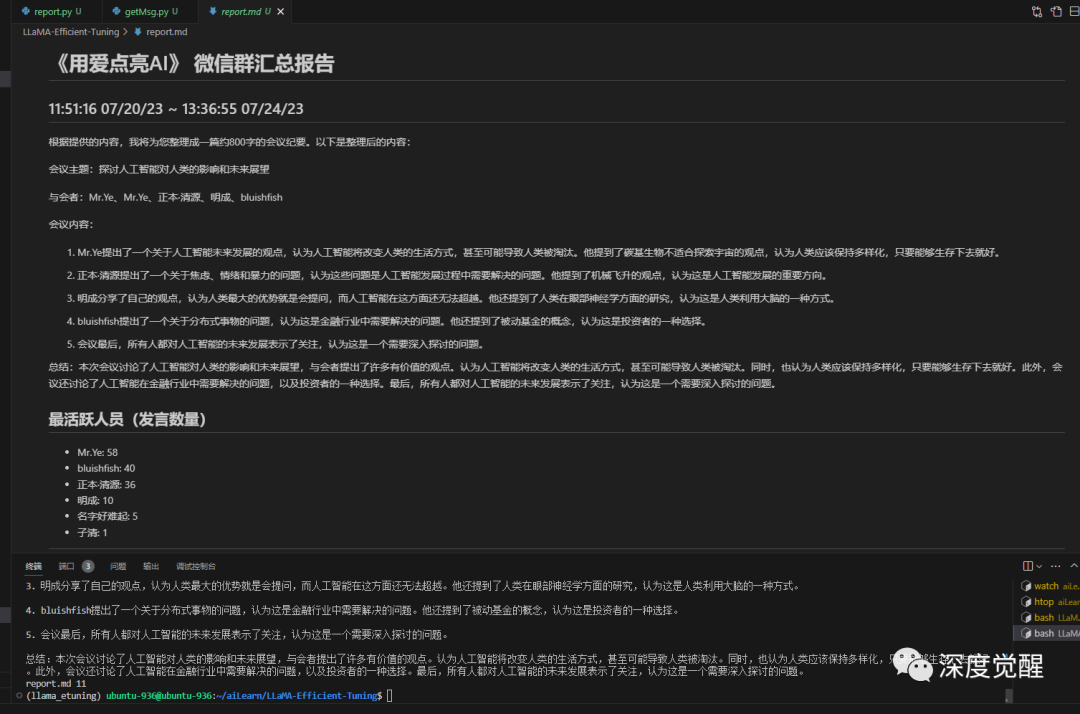Open the 调试控制台 debug console tab

click(196, 566)
